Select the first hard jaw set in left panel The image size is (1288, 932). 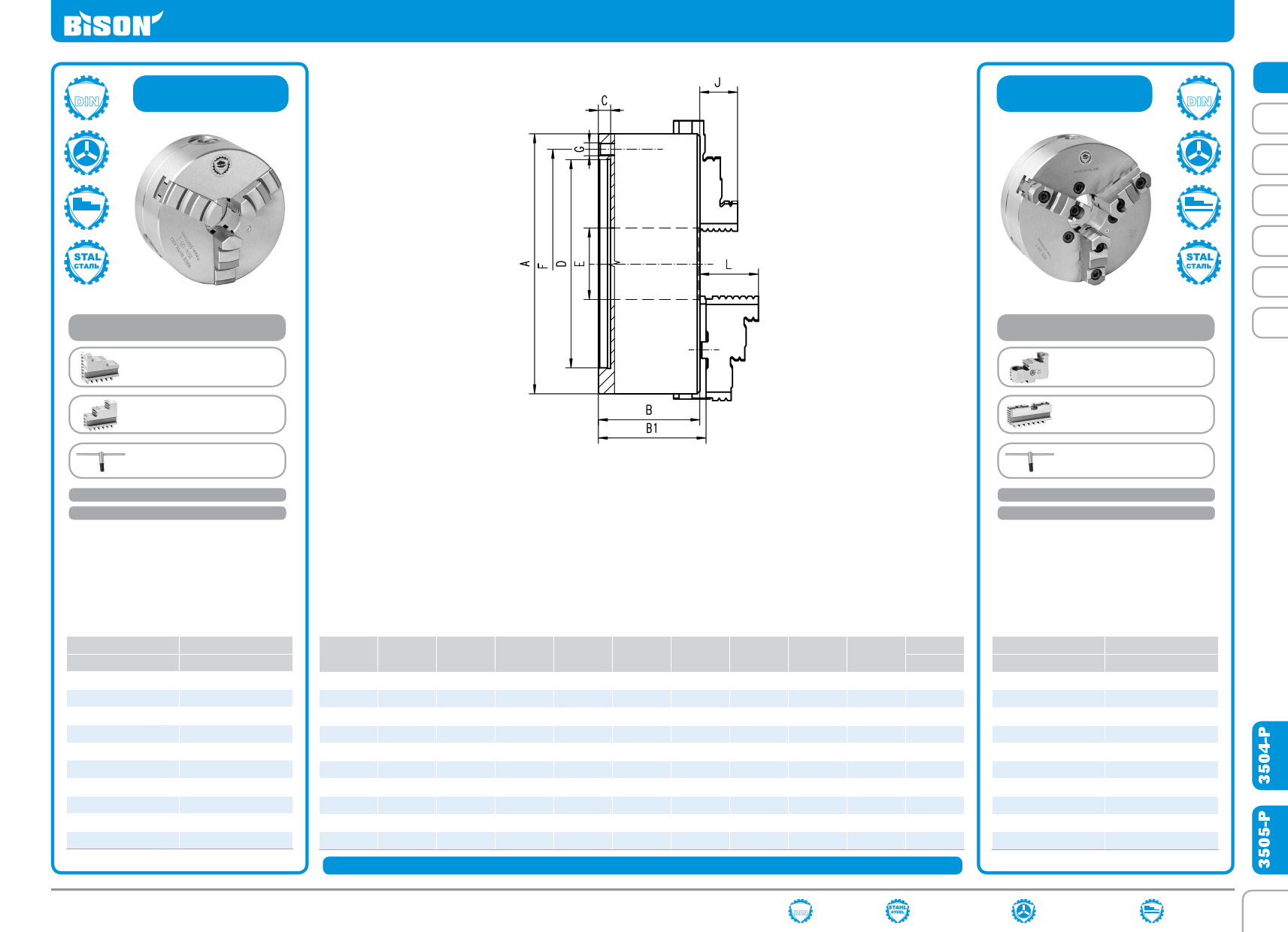100,368
